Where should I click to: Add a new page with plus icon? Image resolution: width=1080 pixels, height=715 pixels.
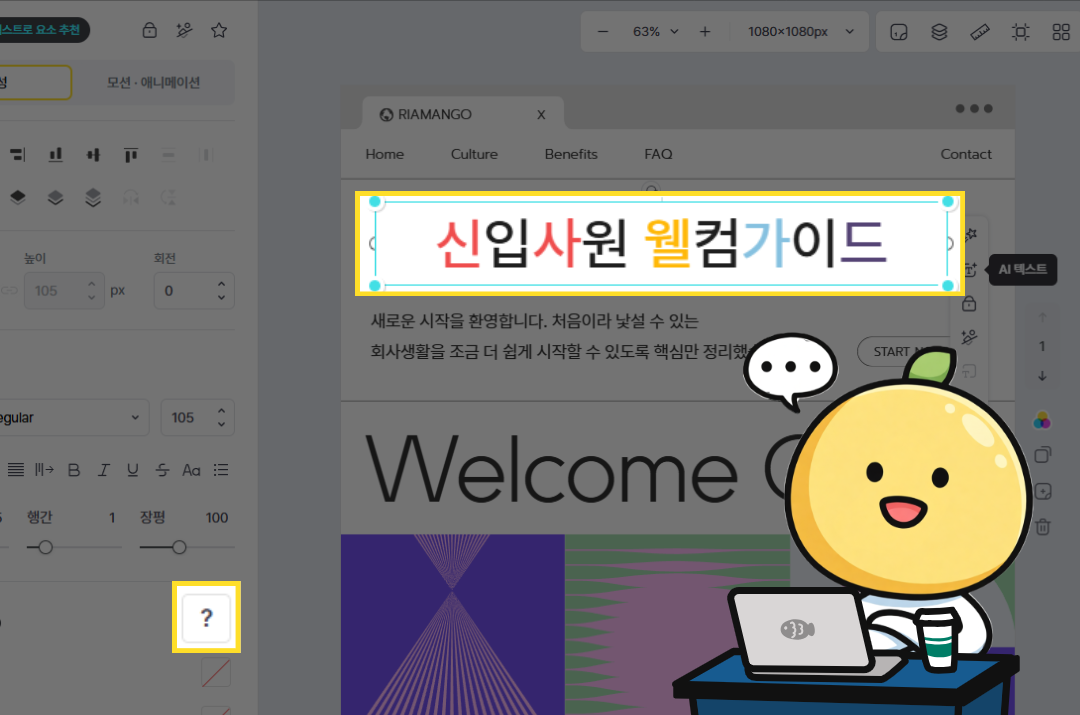pos(1043,491)
